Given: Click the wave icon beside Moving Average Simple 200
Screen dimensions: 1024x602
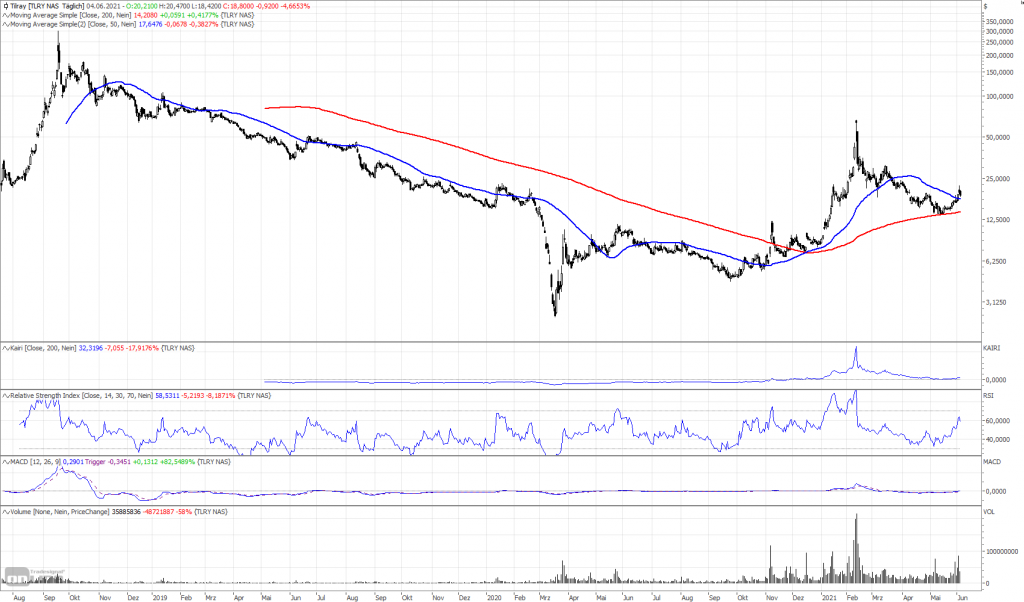Looking at the screenshot, I should (5, 15).
